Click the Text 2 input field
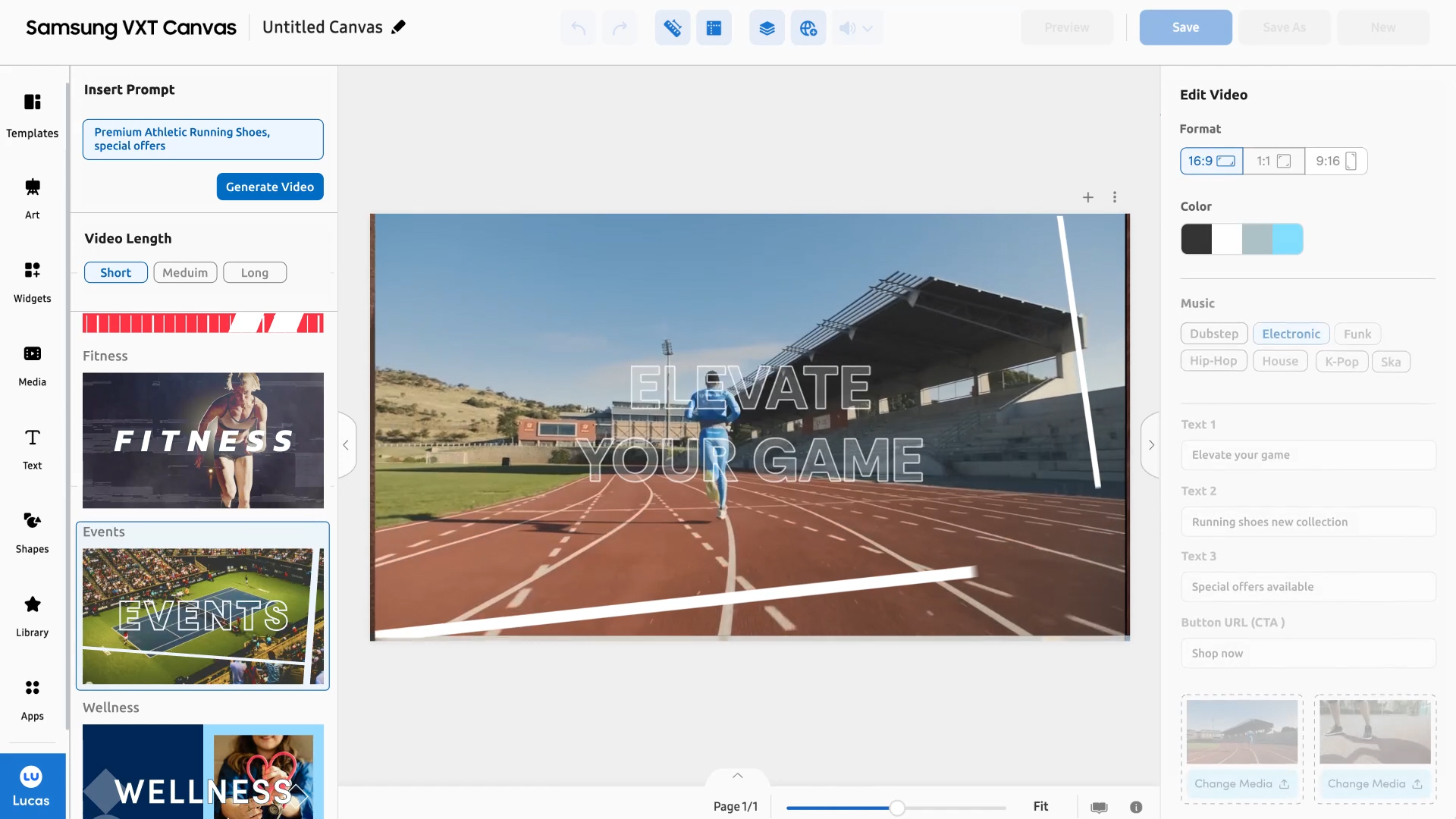Screen dimensions: 1456x819 pos(1308,522)
